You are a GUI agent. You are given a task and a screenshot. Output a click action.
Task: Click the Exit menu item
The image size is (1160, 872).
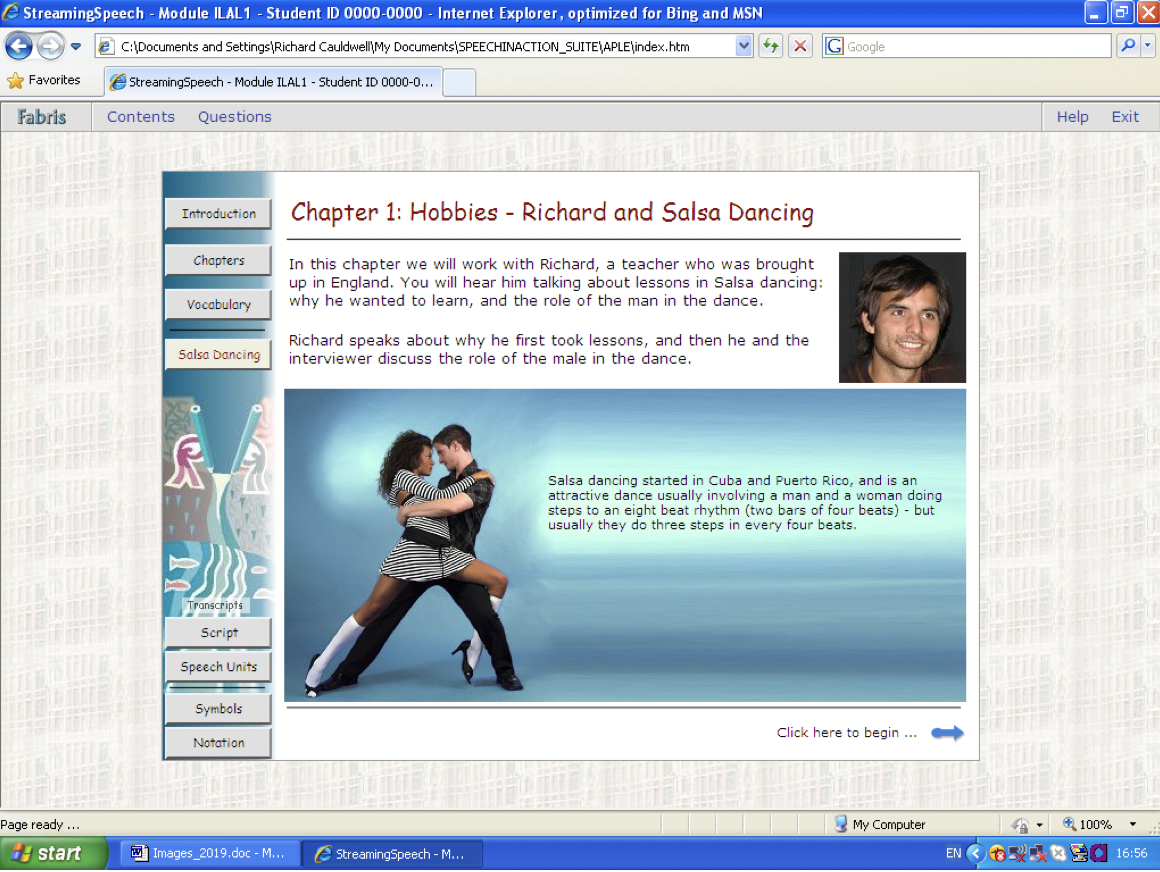(x=1124, y=117)
